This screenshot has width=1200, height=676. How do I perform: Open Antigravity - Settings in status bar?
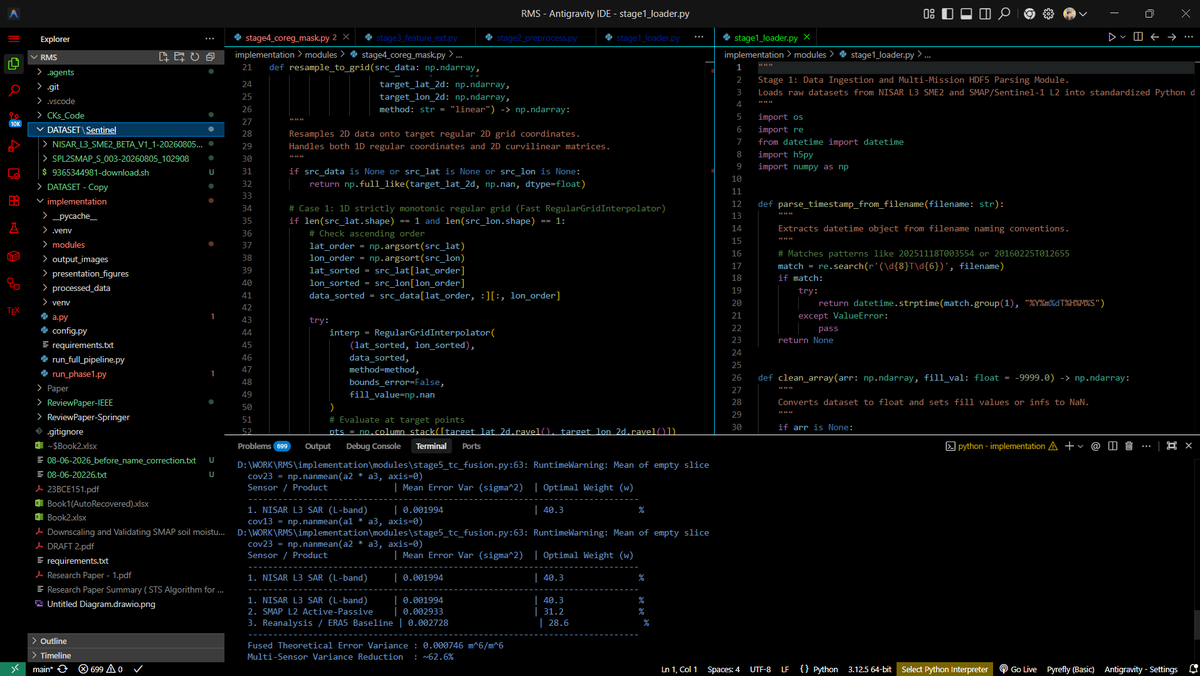pyautogui.click(x=1141, y=669)
